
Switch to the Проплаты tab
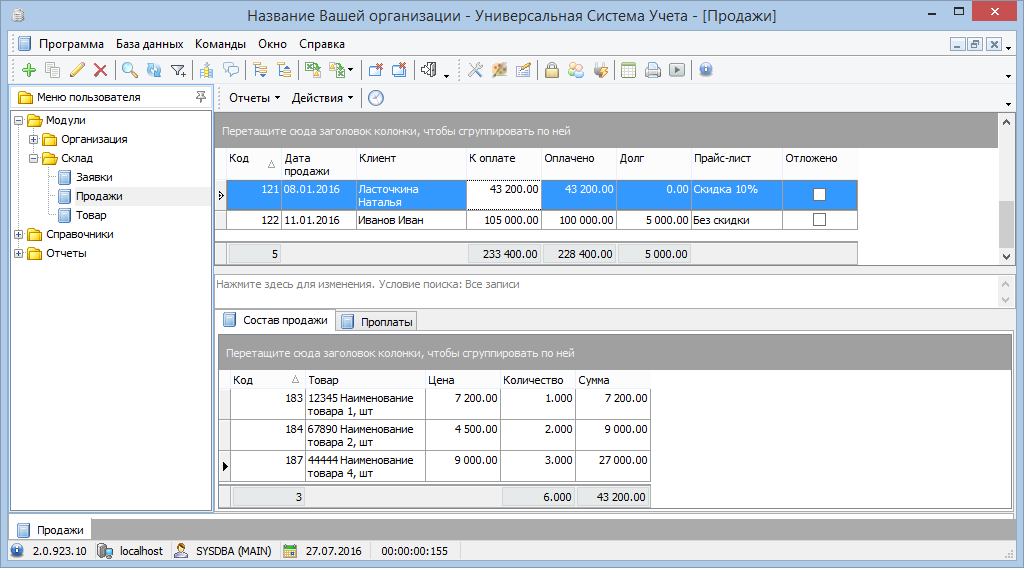pos(378,321)
